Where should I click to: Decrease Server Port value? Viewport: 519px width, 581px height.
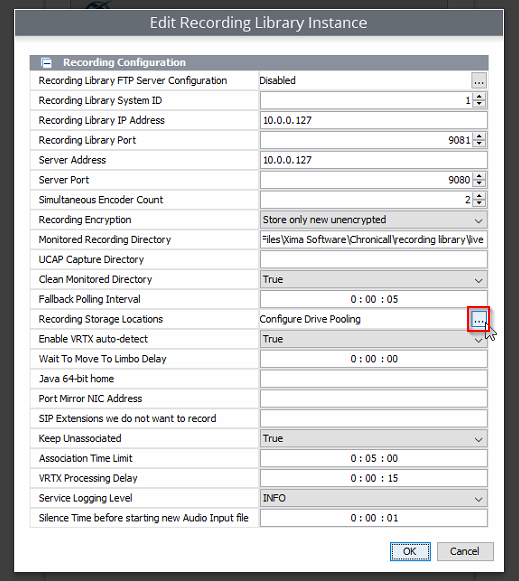(479, 183)
